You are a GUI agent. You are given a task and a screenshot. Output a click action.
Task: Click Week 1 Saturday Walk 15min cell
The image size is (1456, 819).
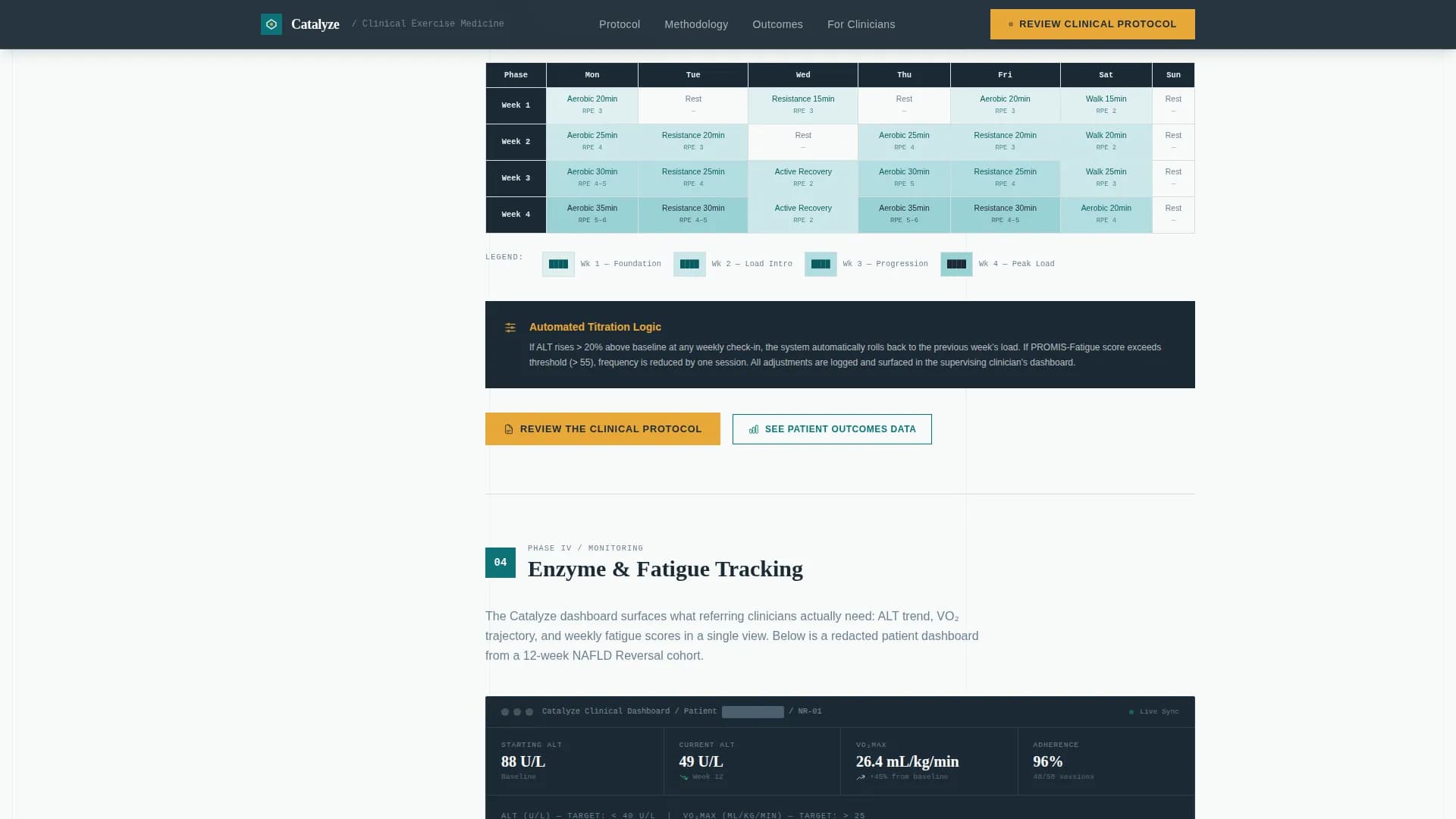(x=1106, y=105)
